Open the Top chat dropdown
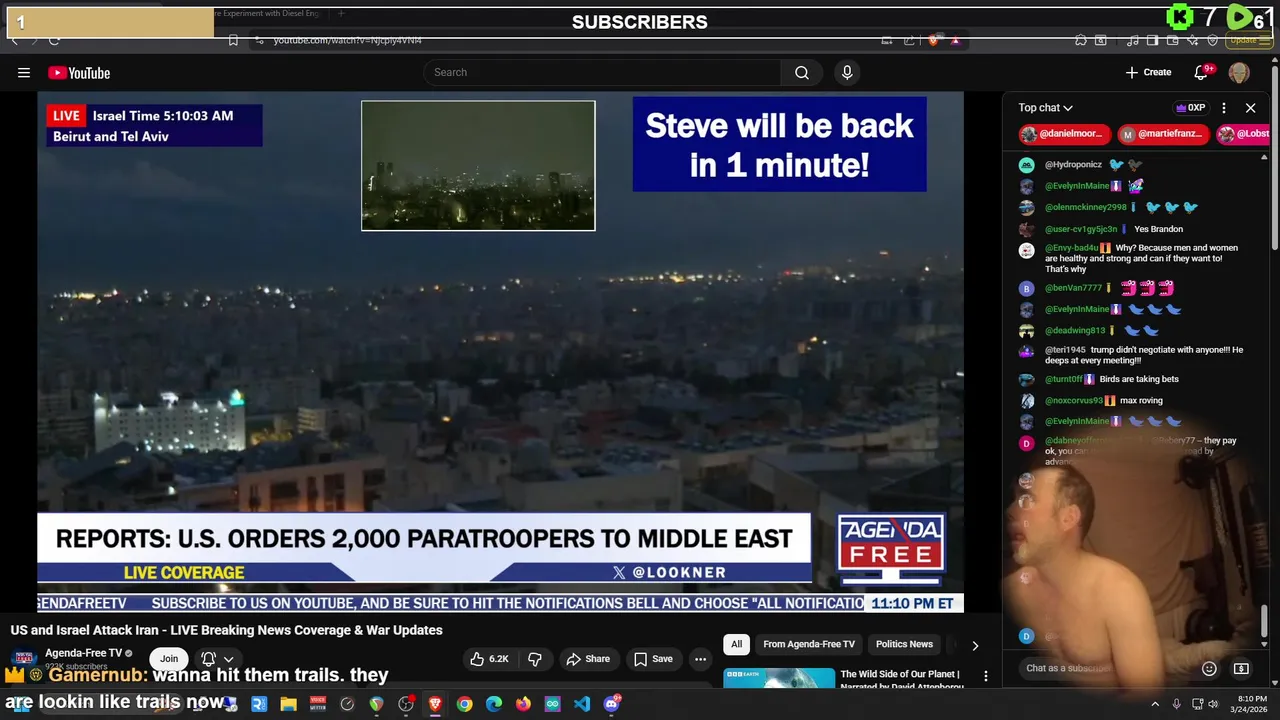Viewport: 1280px width, 720px height. point(1045,108)
